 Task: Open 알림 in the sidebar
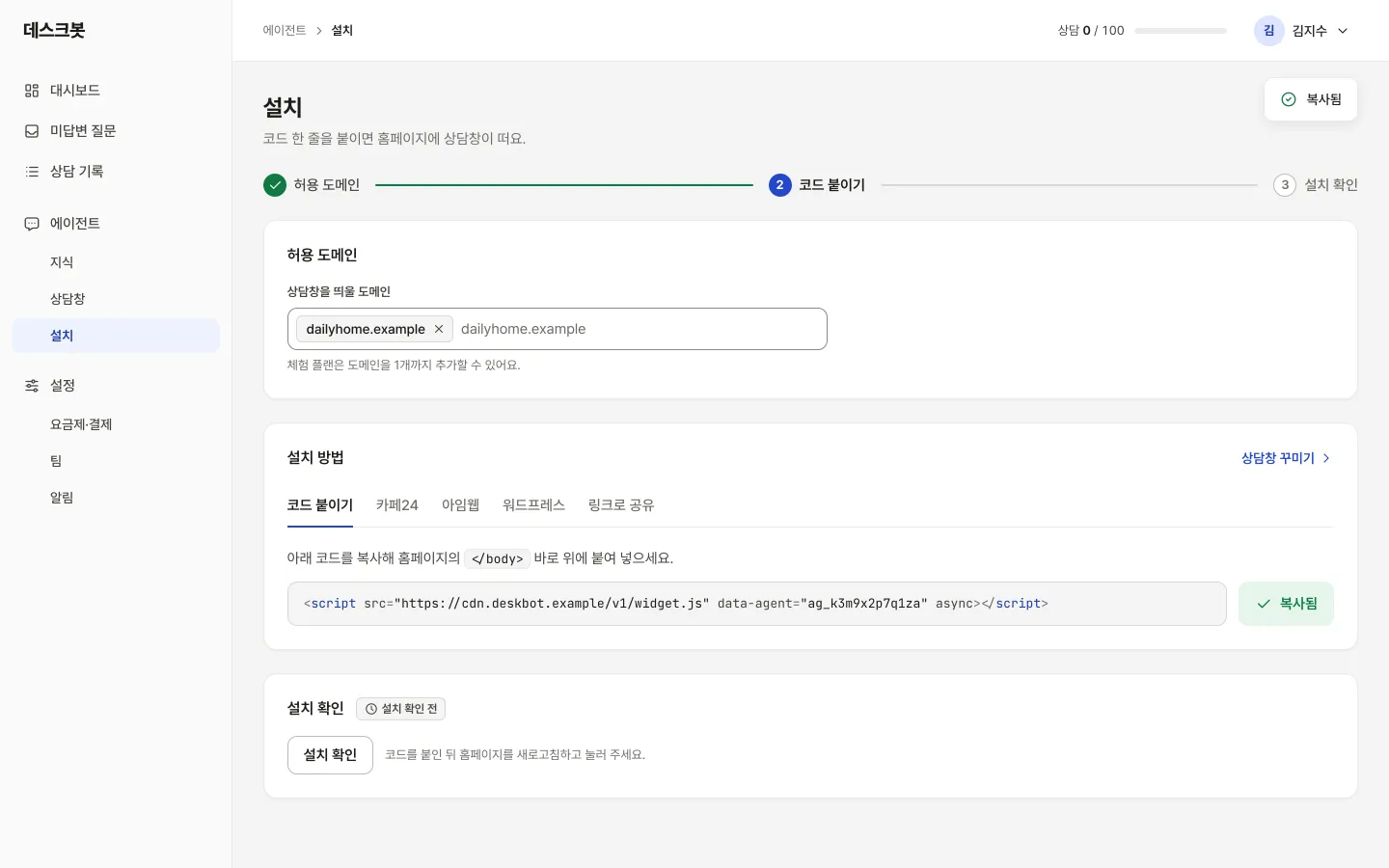(x=116, y=498)
